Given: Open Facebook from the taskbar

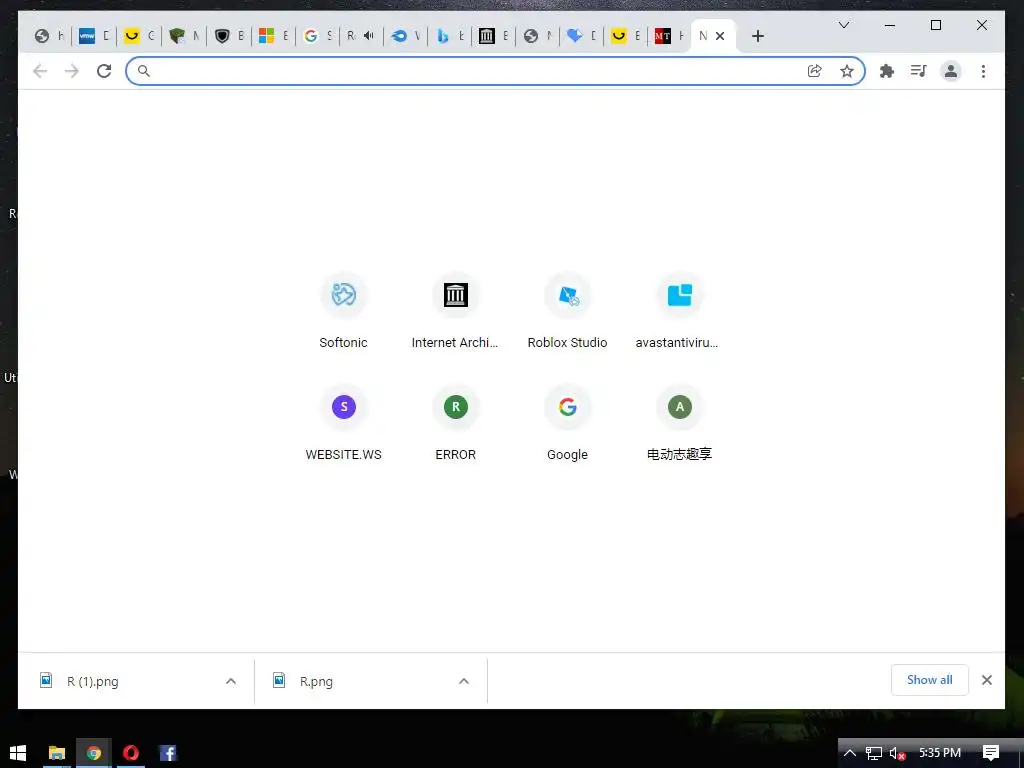Looking at the screenshot, I should (168, 753).
